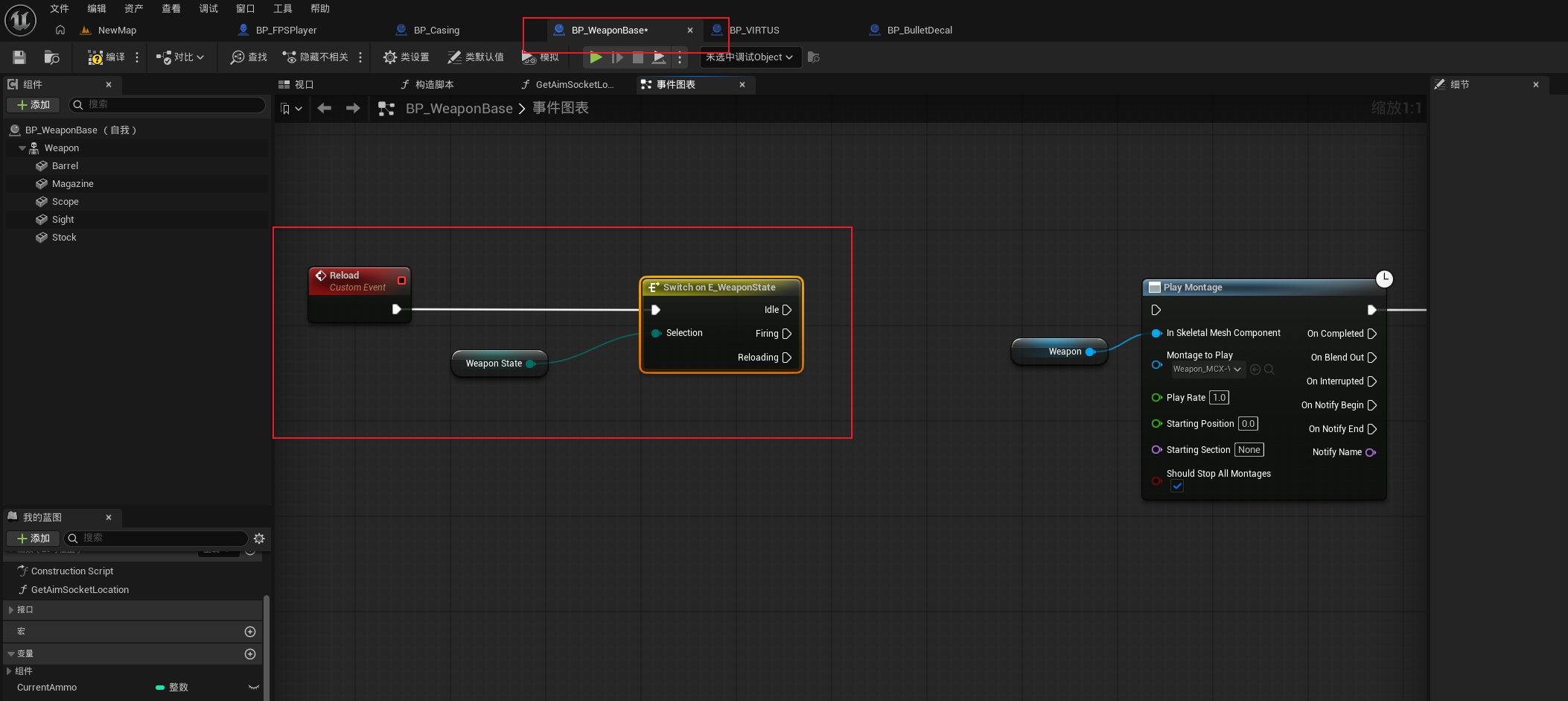Image resolution: width=1568 pixels, height=701 pixels.
Task: Click BP_WeaponBase in the graph breadcrumb
Action: (x=459, y=109)
